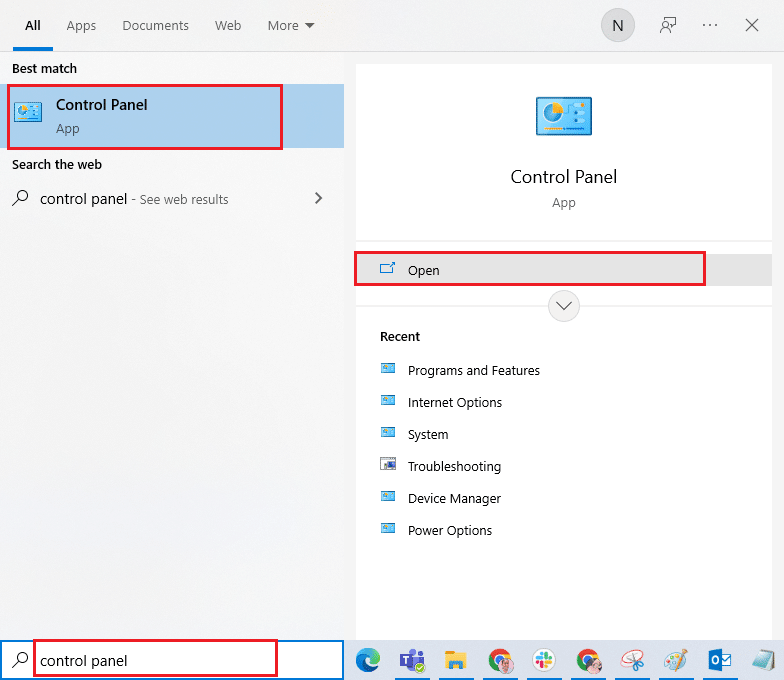784x680 pixels.
Task: Expand web results arrow for control panel
Action: tap(318, 199)
